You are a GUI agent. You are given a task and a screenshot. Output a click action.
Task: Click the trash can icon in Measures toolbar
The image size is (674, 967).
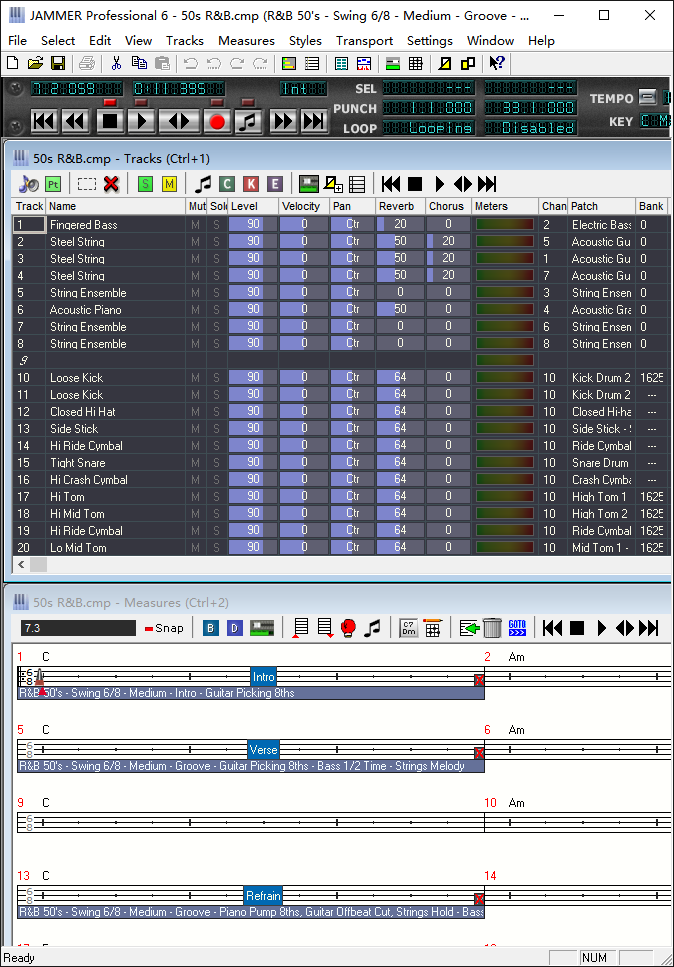[x=492, y=628]
